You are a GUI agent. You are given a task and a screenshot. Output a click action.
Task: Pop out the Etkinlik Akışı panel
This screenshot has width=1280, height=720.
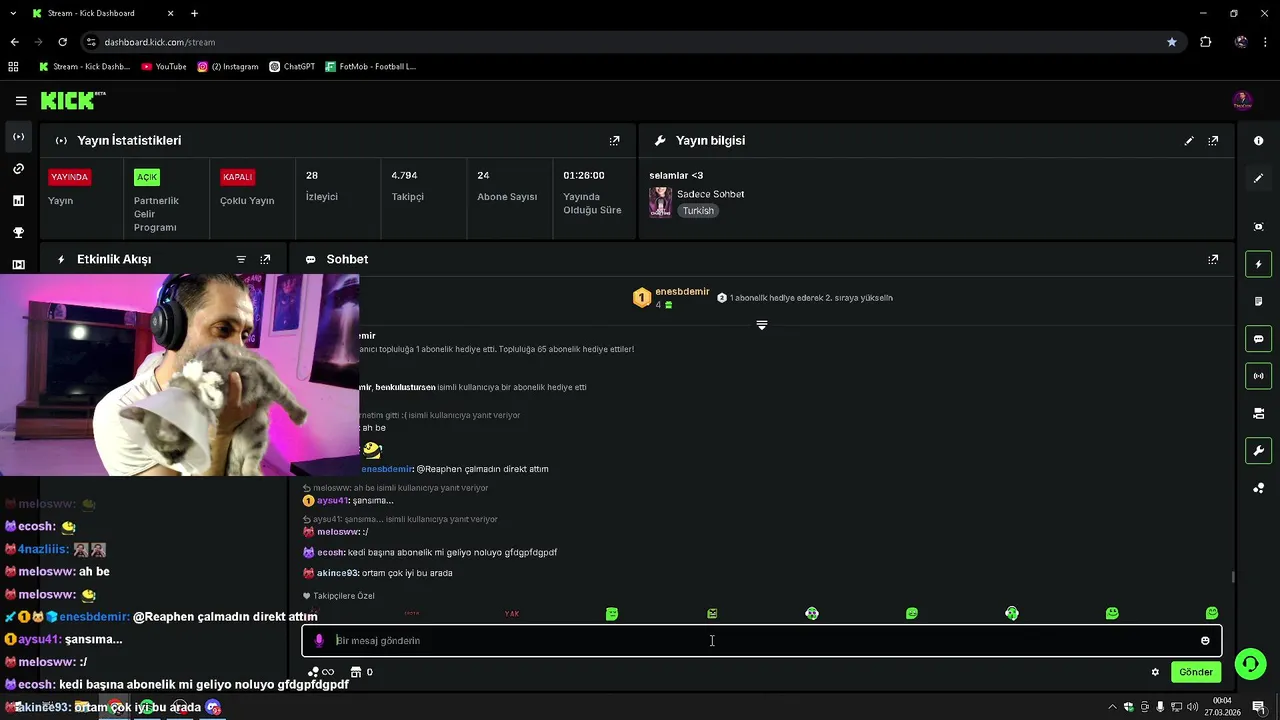point(265,259)
